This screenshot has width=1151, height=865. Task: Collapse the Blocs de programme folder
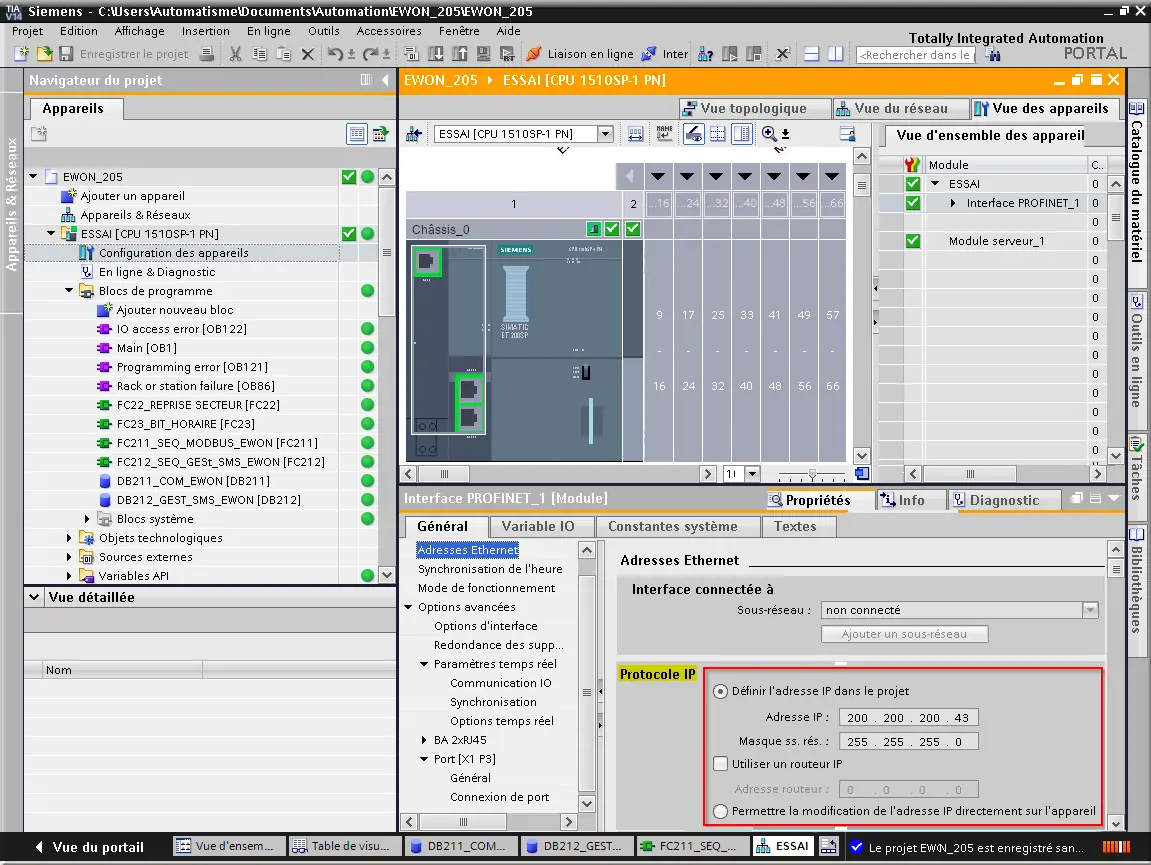[69, 291]
